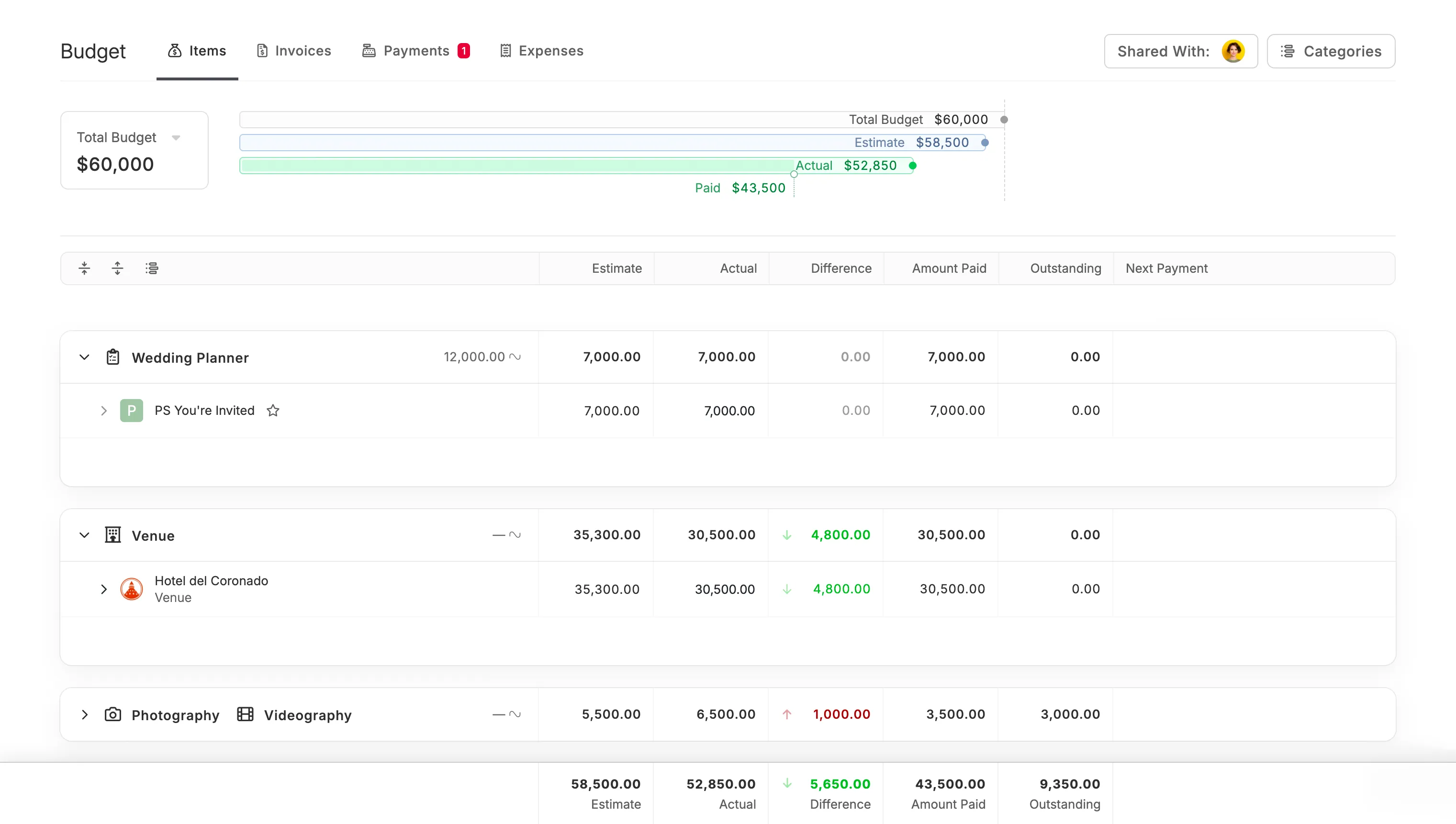Click the Photography camera icon
The height and width of the screenshot is (824, 1456).
[x=112, y=715]
